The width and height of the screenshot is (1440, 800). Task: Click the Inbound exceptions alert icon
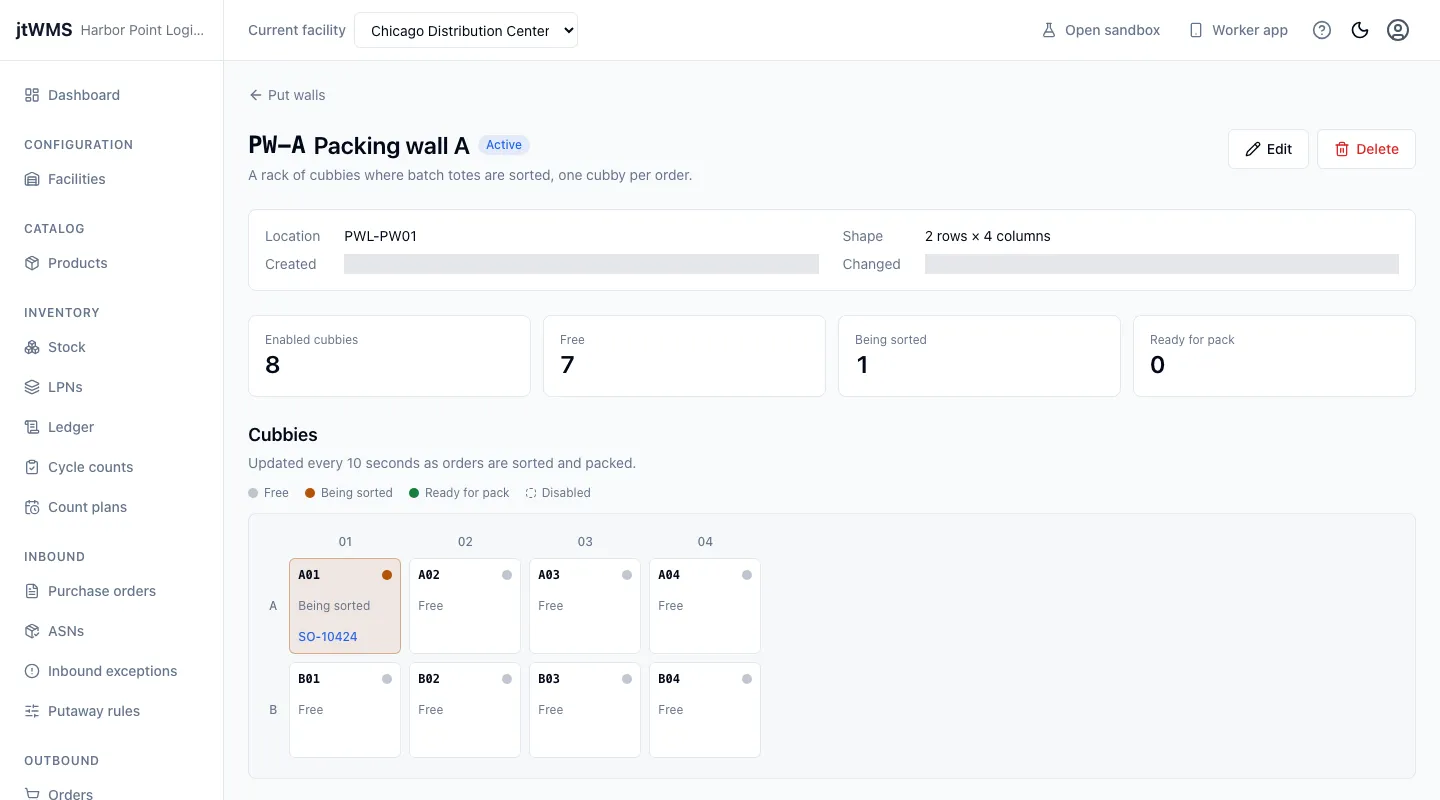(x=32, y=671)
